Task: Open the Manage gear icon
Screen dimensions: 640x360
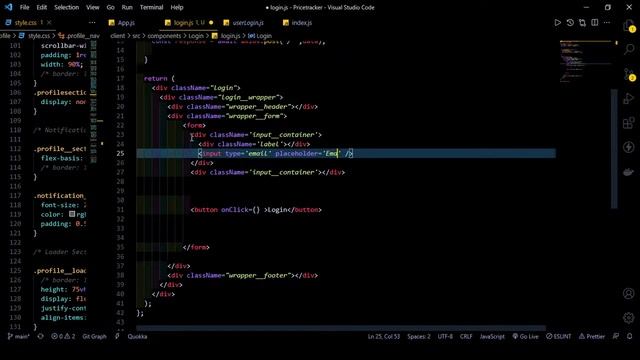Action: (629, 318)
